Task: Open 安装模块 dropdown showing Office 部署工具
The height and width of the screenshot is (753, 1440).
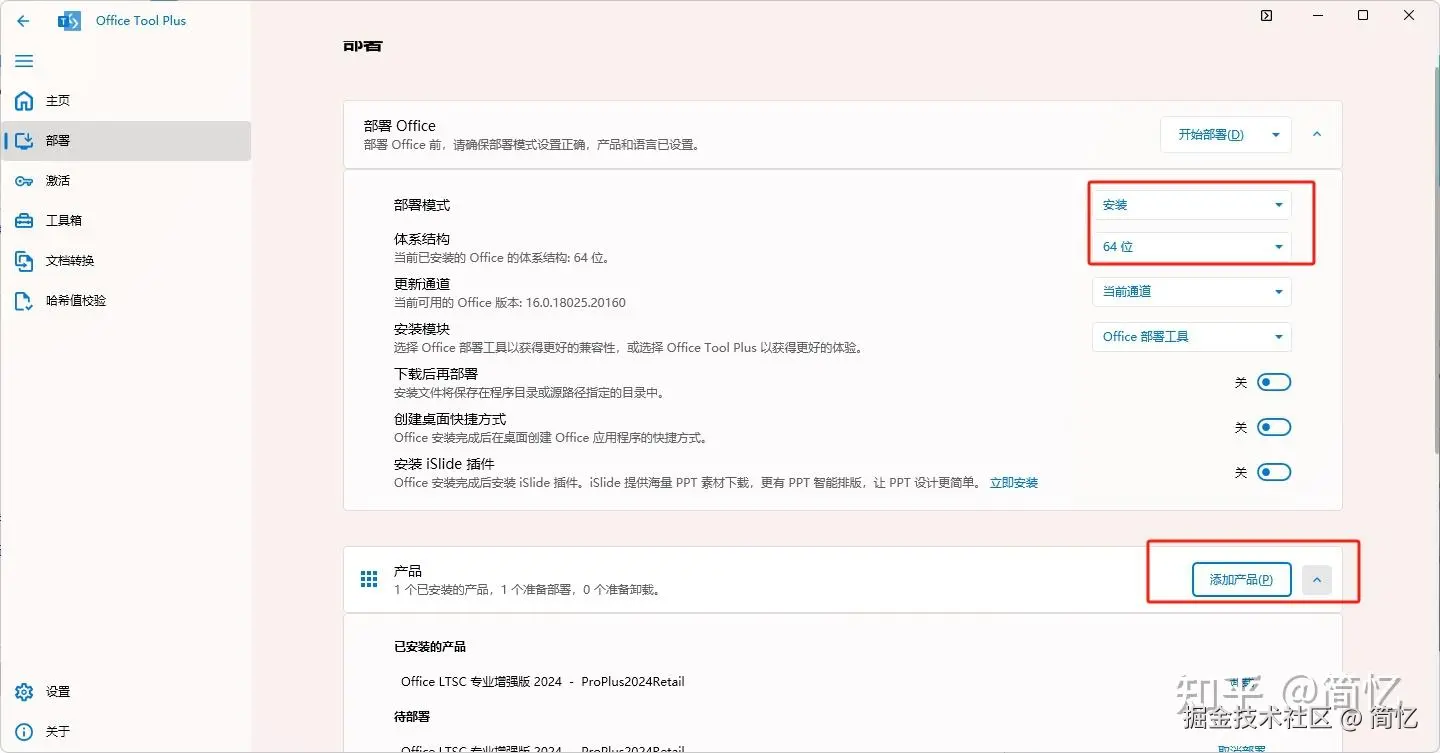Action: [x=1191, y=337]
